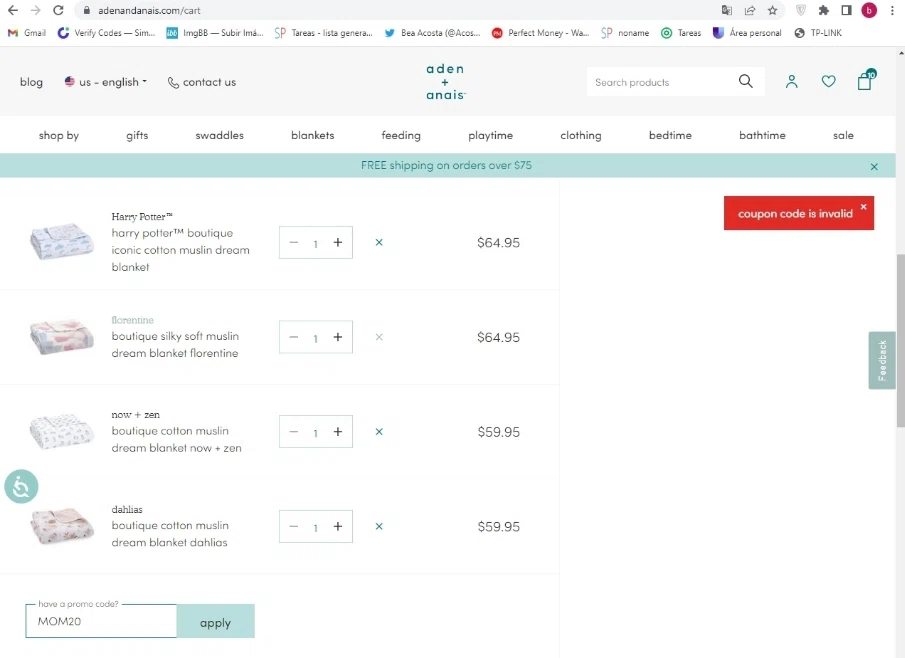
Task: Open dream blanket now + zen product link
Action: click(176, 439)
